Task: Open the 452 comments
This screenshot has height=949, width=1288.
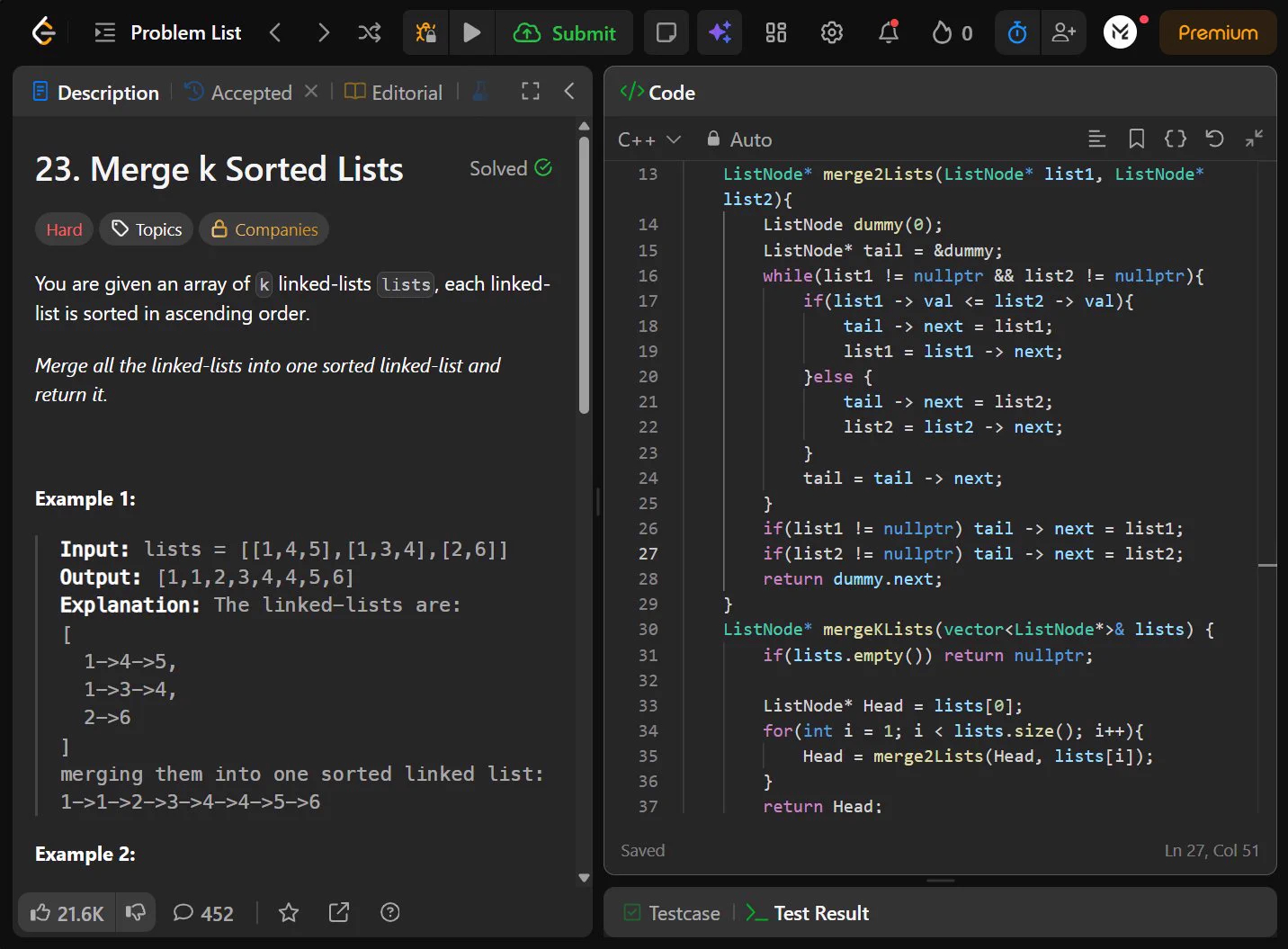Action: [203, 913]
